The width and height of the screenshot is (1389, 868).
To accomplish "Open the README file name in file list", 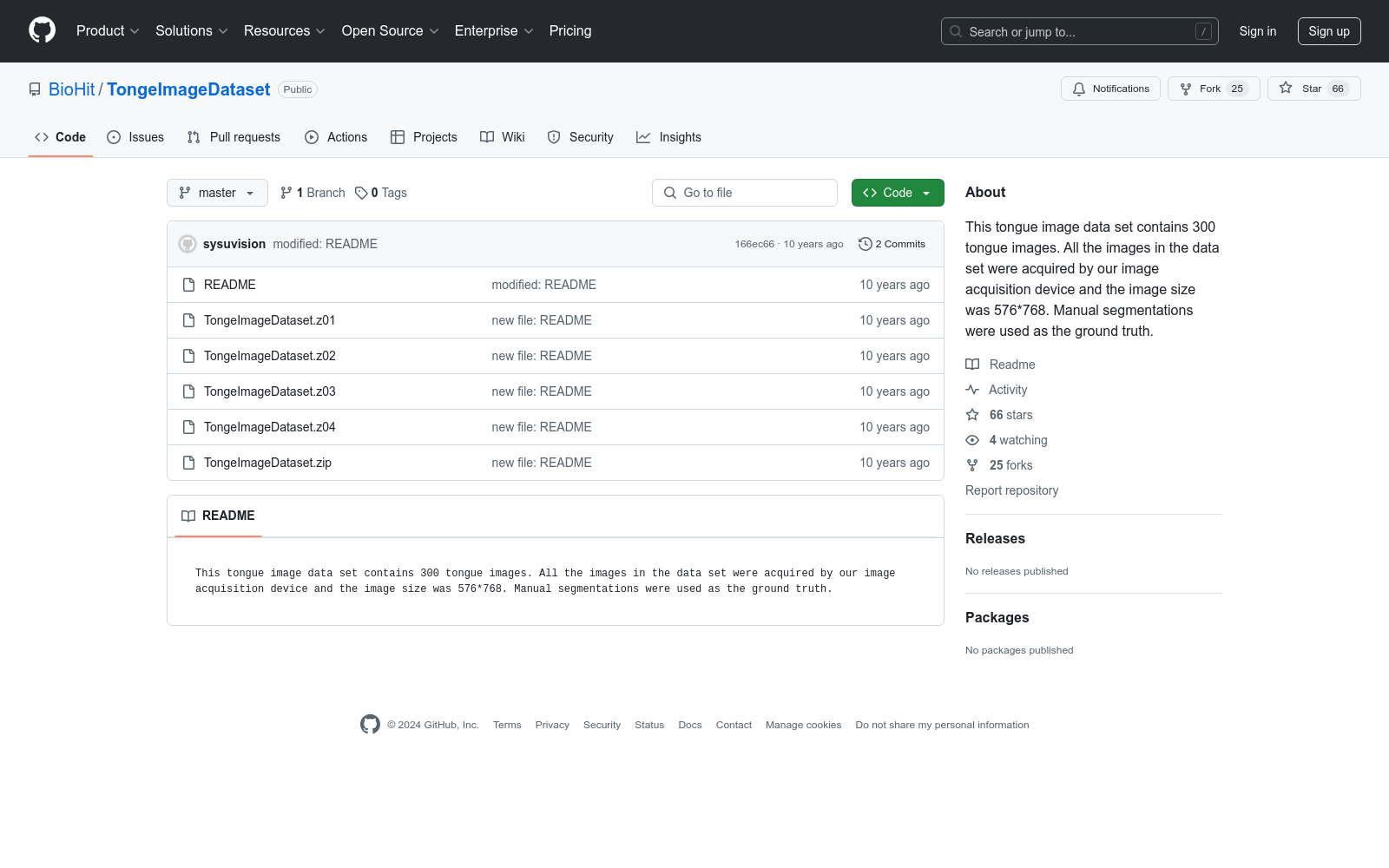I will (x=230, y=285).
